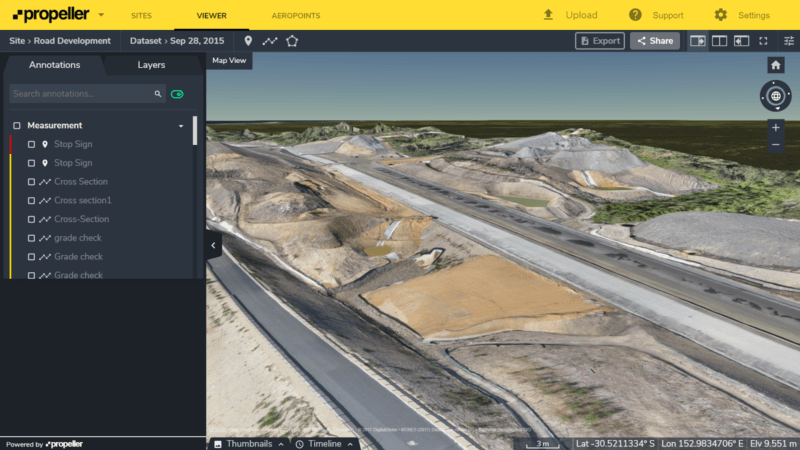The image size is (800, 450).
Task: Select the lowercase grade check annotation
Action: coord(78,238)
